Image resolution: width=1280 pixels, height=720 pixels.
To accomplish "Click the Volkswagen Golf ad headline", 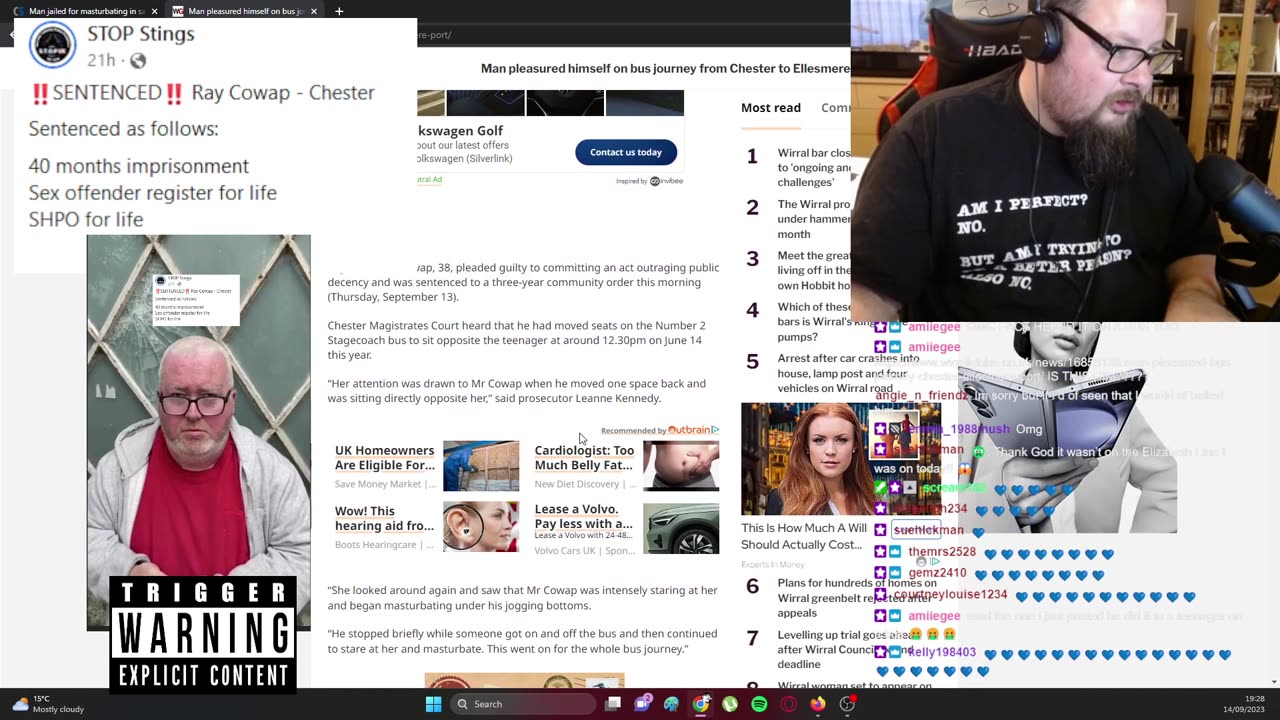I will click(461, 131).
